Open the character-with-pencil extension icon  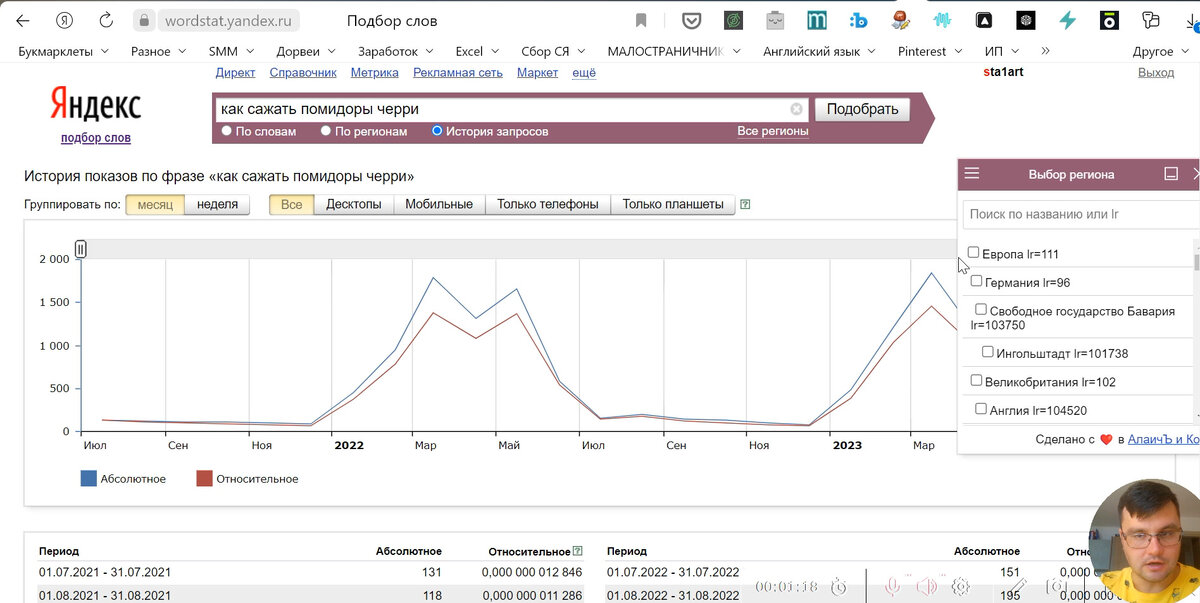900,20
